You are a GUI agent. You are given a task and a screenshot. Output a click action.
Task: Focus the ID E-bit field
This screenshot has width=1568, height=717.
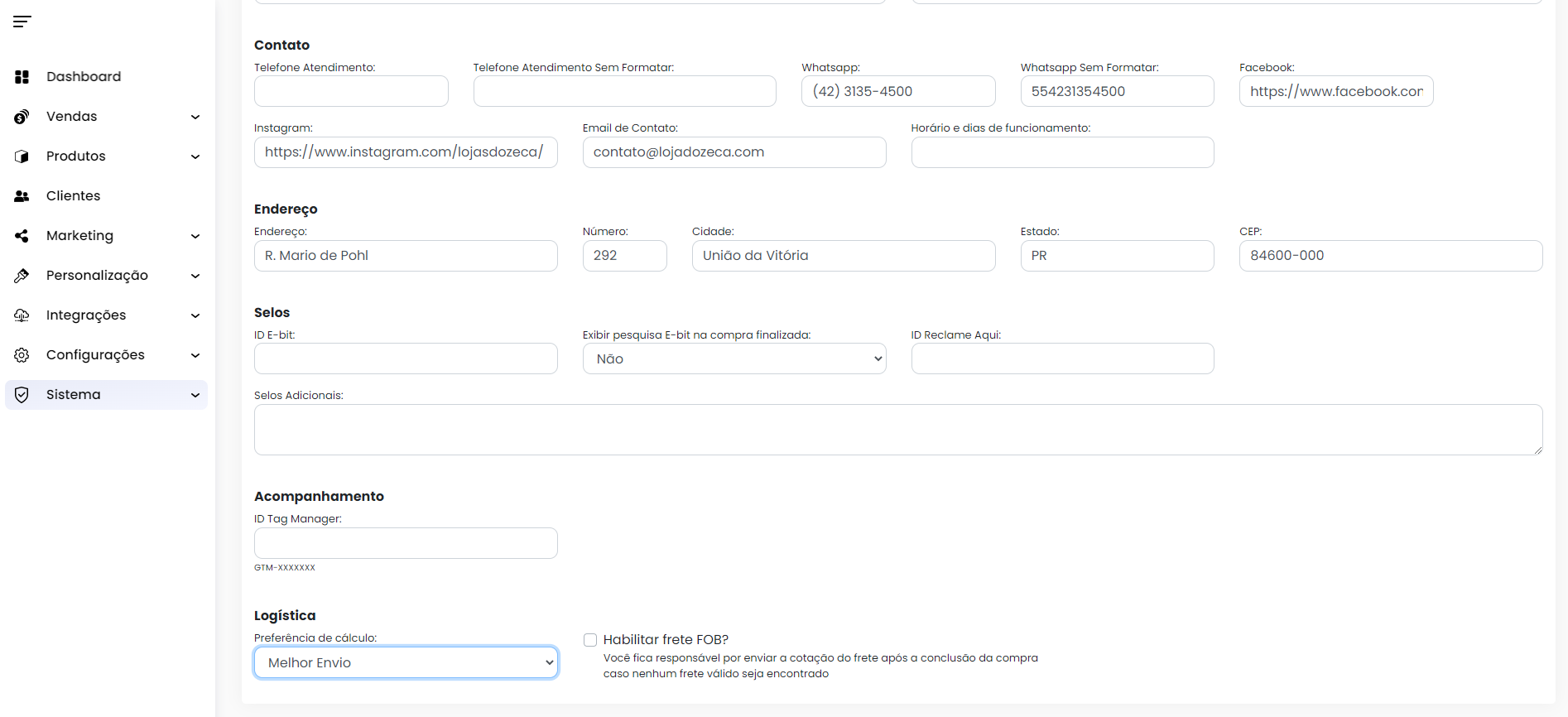[x=406, y=358]
